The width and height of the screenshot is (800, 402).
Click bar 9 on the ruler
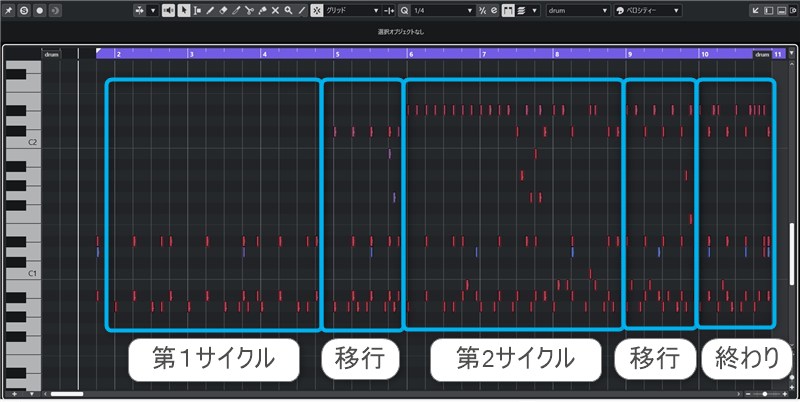tap(630, 54)
